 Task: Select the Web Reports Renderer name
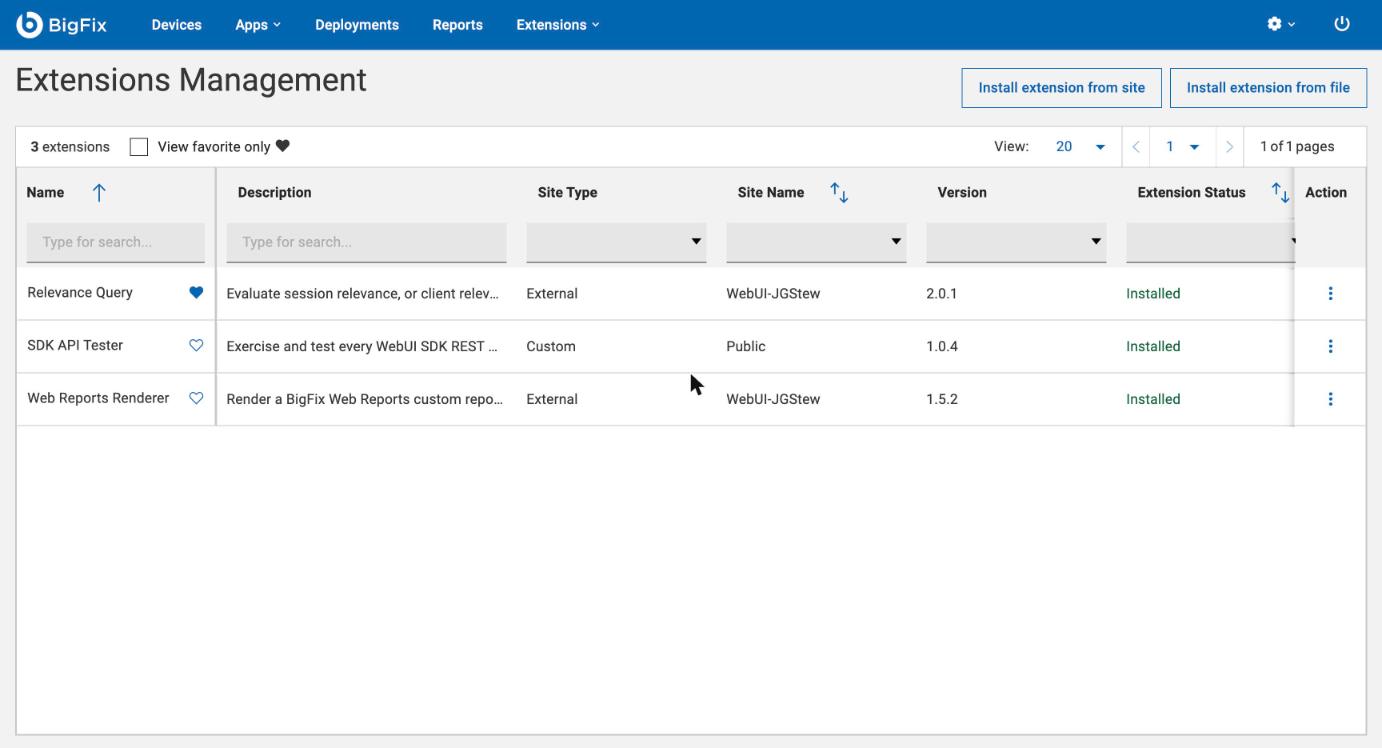(x=98, y=398)
